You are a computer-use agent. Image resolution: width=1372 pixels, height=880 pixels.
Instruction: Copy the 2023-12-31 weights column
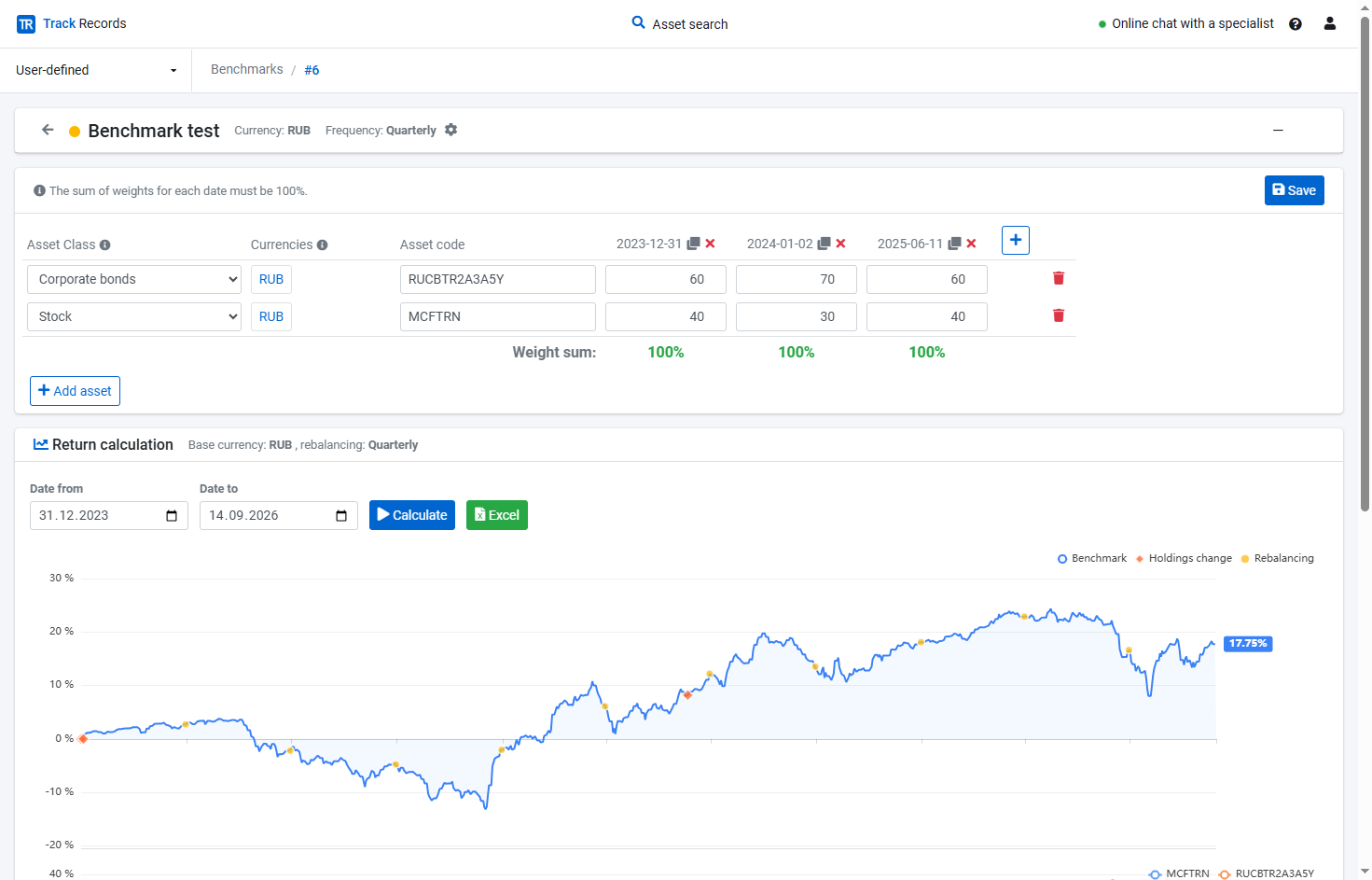coord(693,244)
